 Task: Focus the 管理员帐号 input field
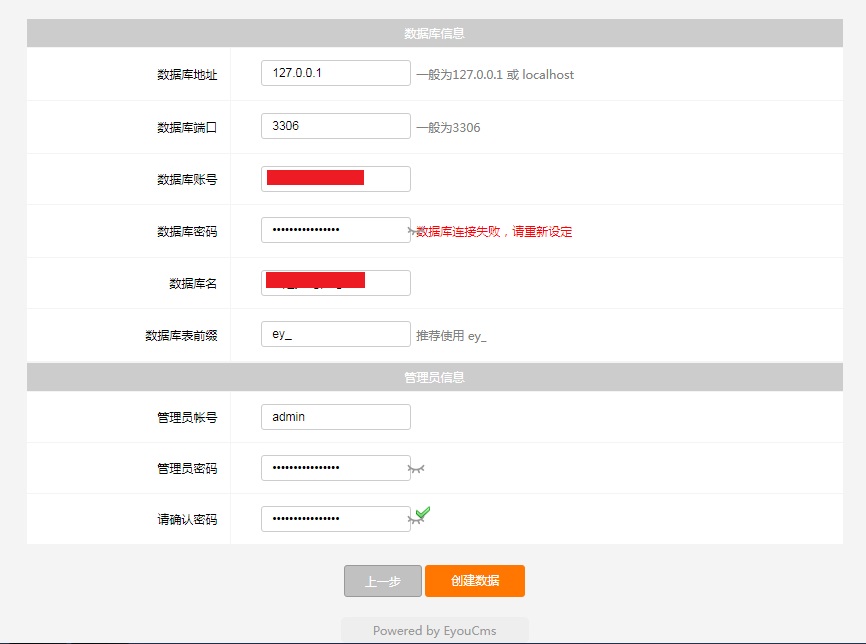pos(336,417)
